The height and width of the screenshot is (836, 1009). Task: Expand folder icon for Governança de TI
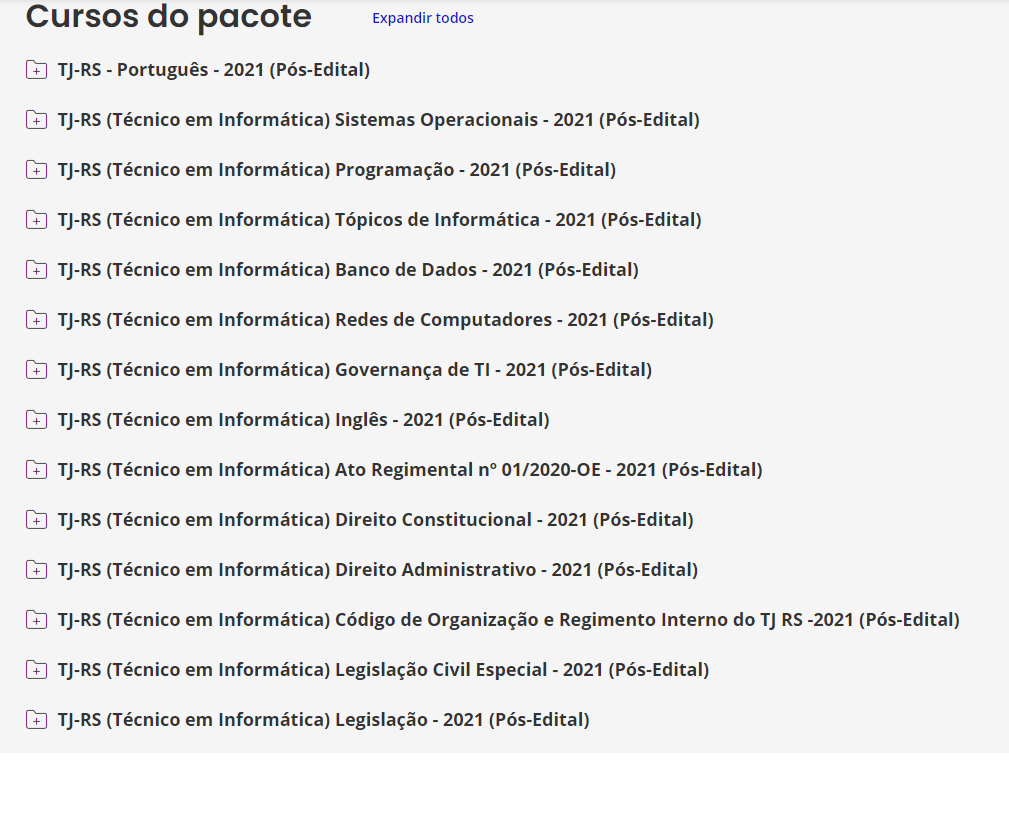(x=36, y=370)
